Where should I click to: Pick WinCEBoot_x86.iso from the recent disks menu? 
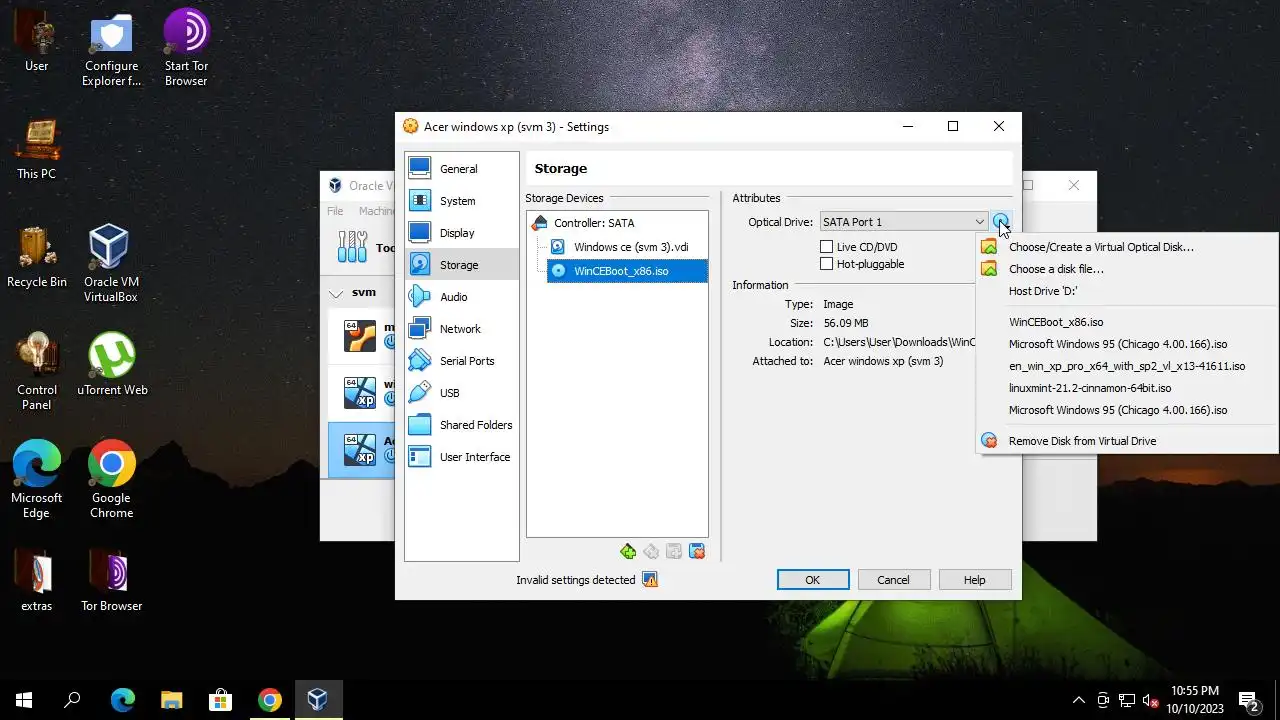tap(1127, 322)
